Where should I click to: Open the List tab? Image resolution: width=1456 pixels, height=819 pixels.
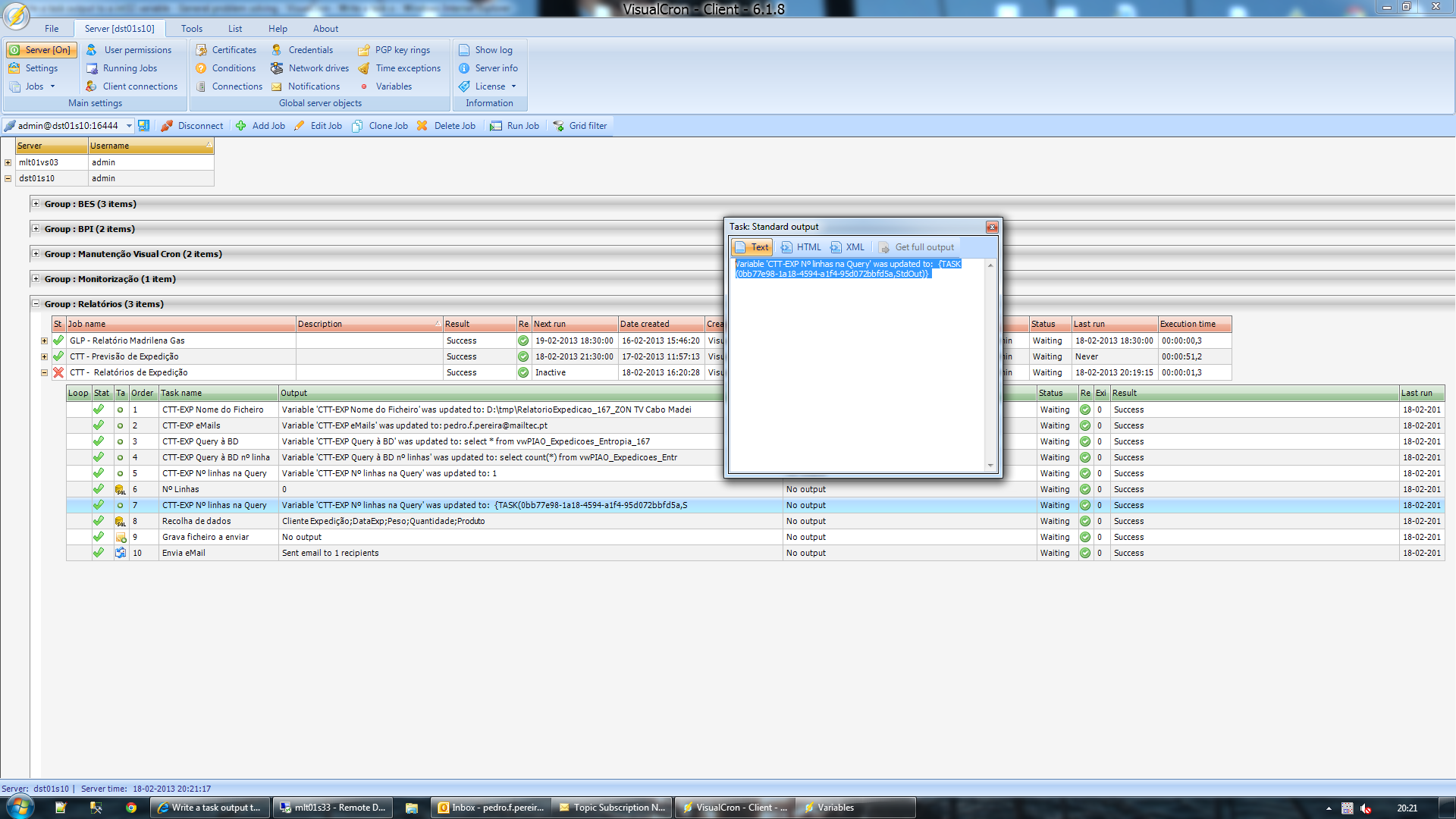tap(235, 29)
